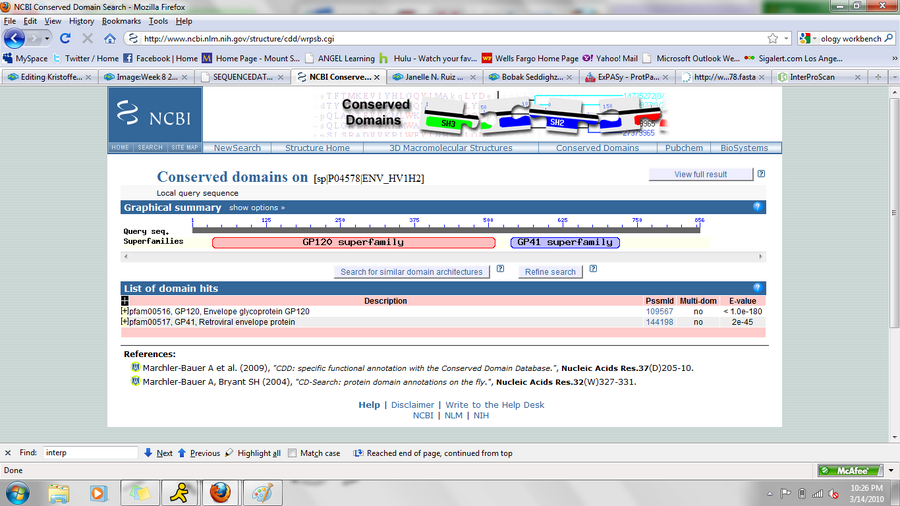Select the GP120 superfamily red bar

[x=353, y=242]
